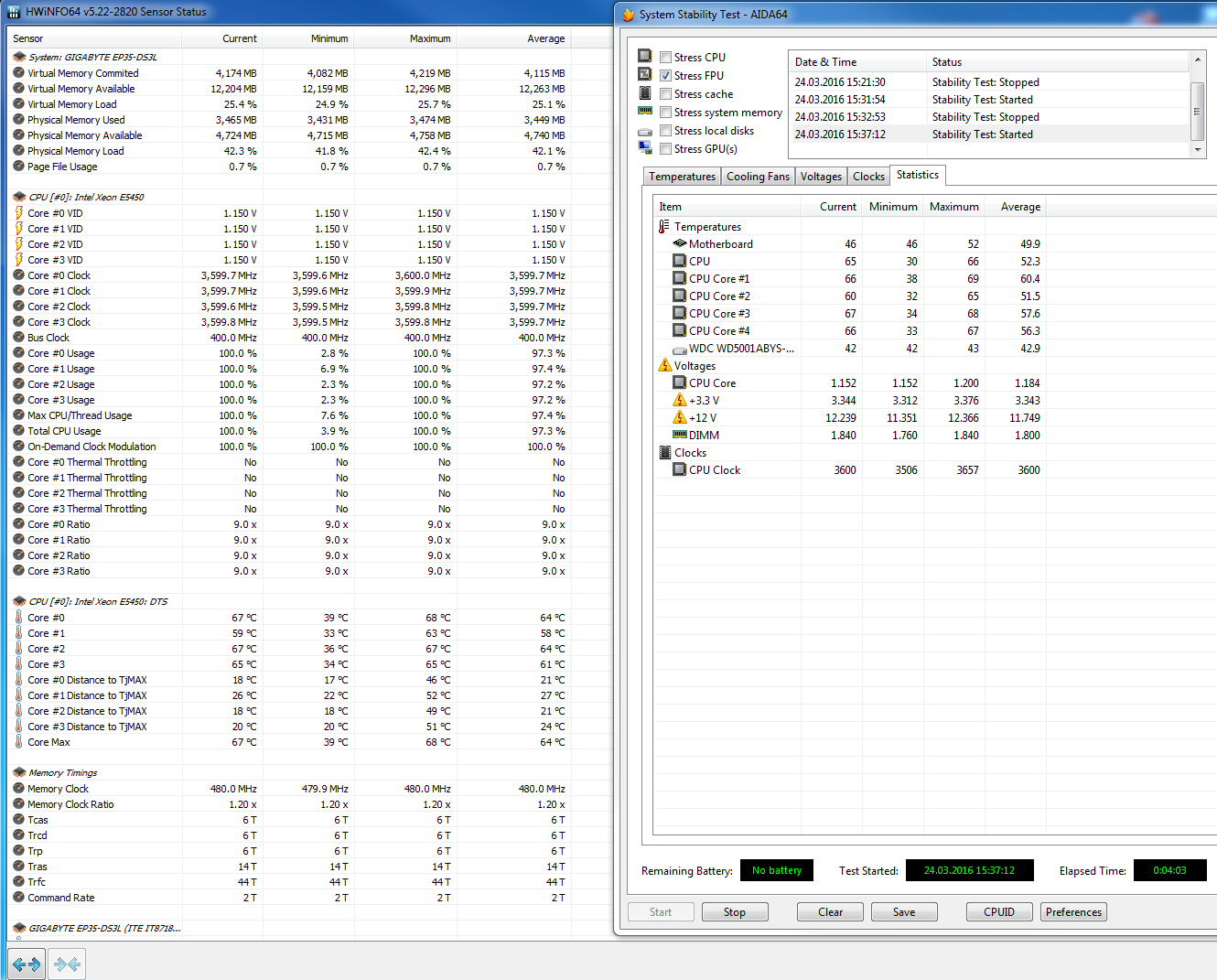Uncheck the Stress FPU checkbox
Viewport: 1217px width, 980px height.
point(666,76)
